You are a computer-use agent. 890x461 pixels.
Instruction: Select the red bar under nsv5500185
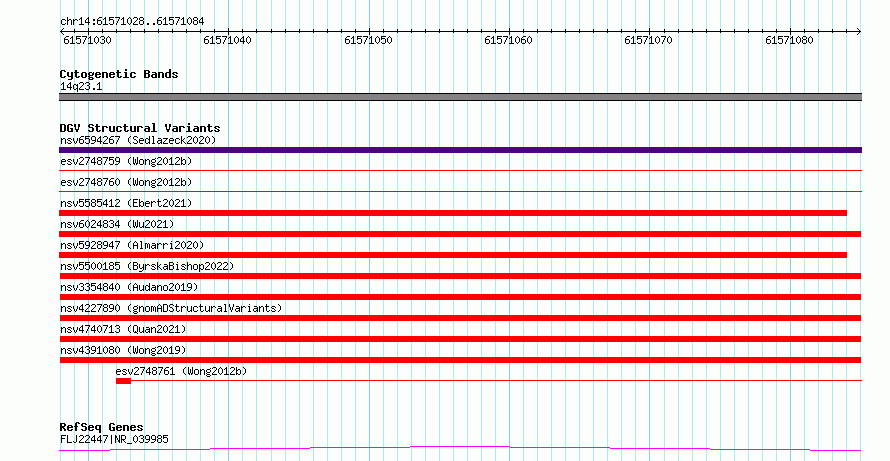pyautogui.click(x=460, y=276)
